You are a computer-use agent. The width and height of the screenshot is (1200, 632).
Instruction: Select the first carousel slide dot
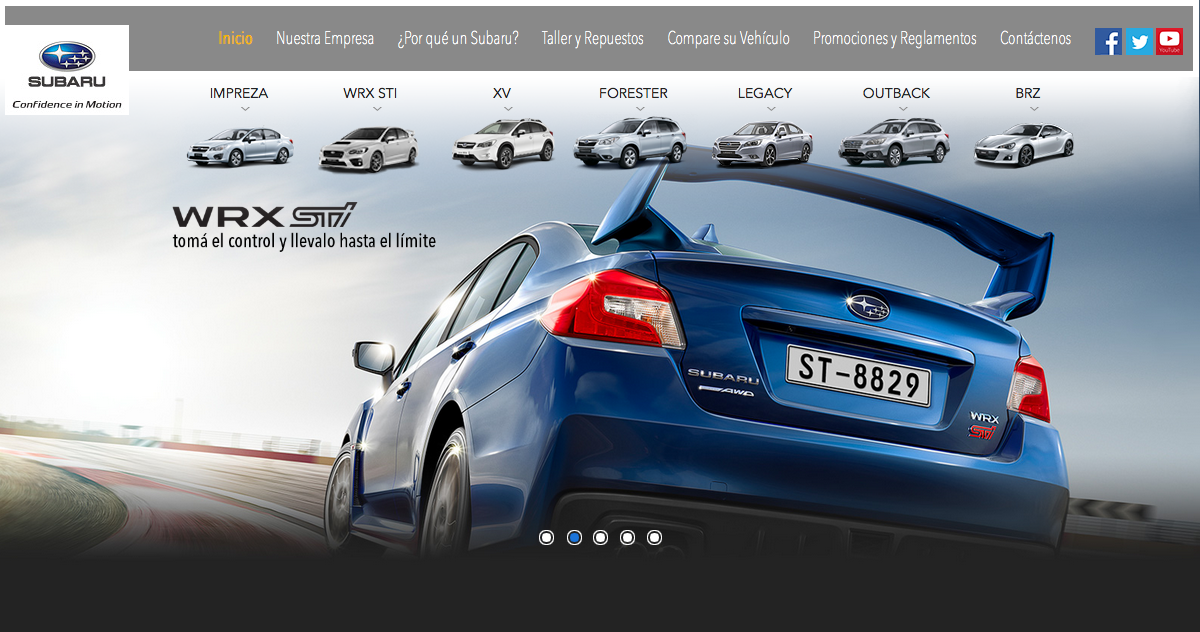click(x=547, y=538)
